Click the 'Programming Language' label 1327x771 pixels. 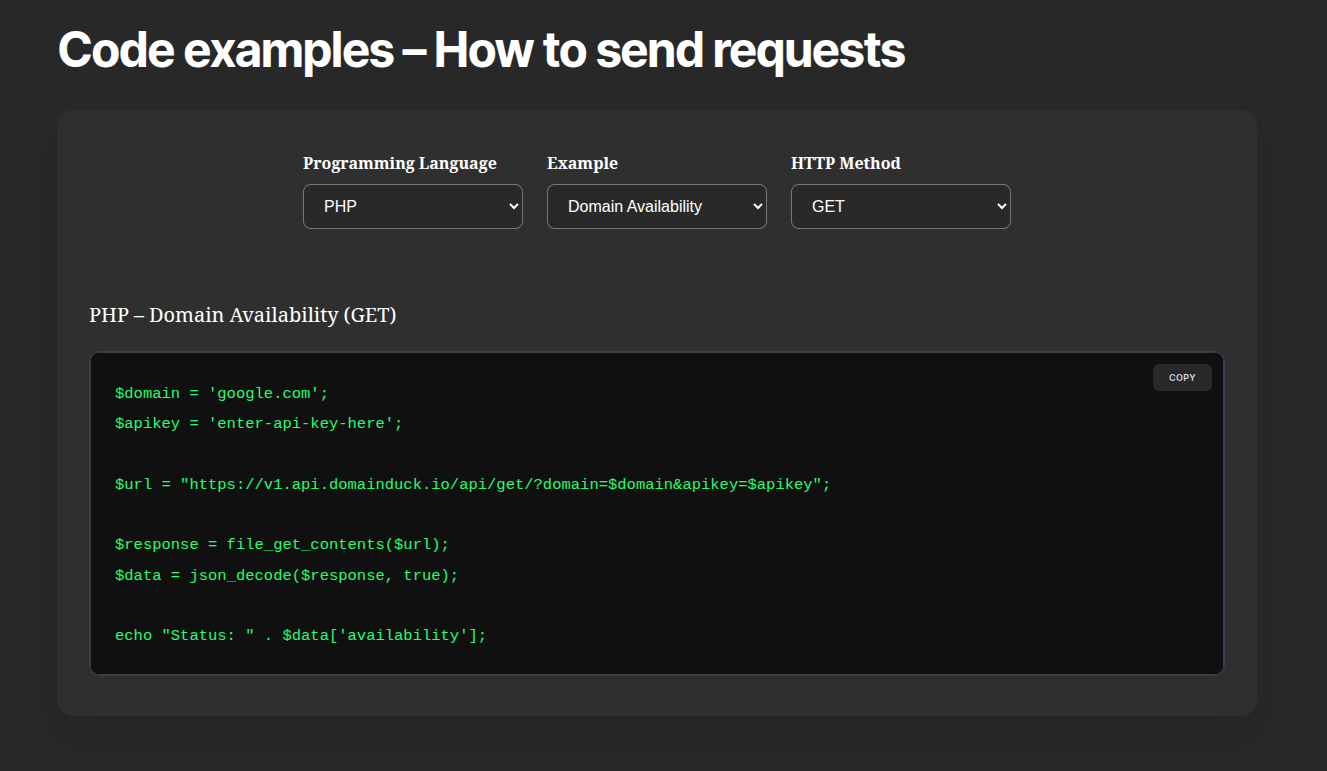400,163
